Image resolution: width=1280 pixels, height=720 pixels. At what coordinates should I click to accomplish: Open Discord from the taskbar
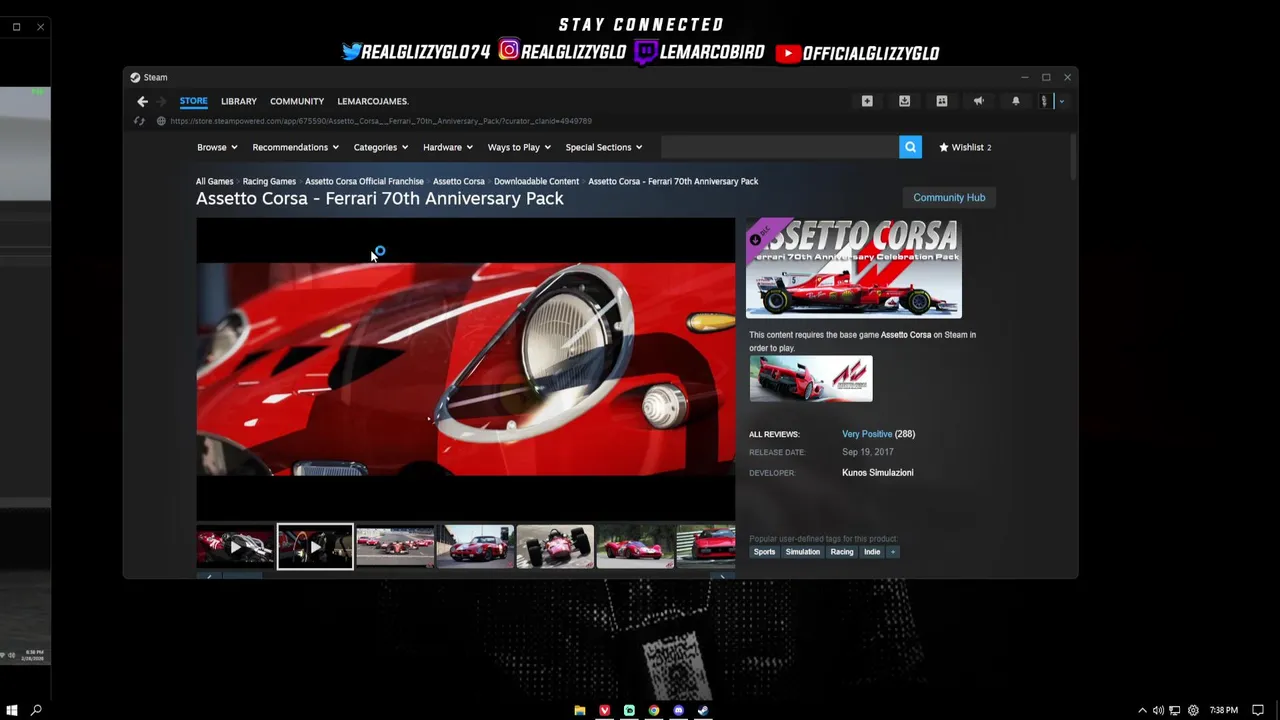[679, 710]
